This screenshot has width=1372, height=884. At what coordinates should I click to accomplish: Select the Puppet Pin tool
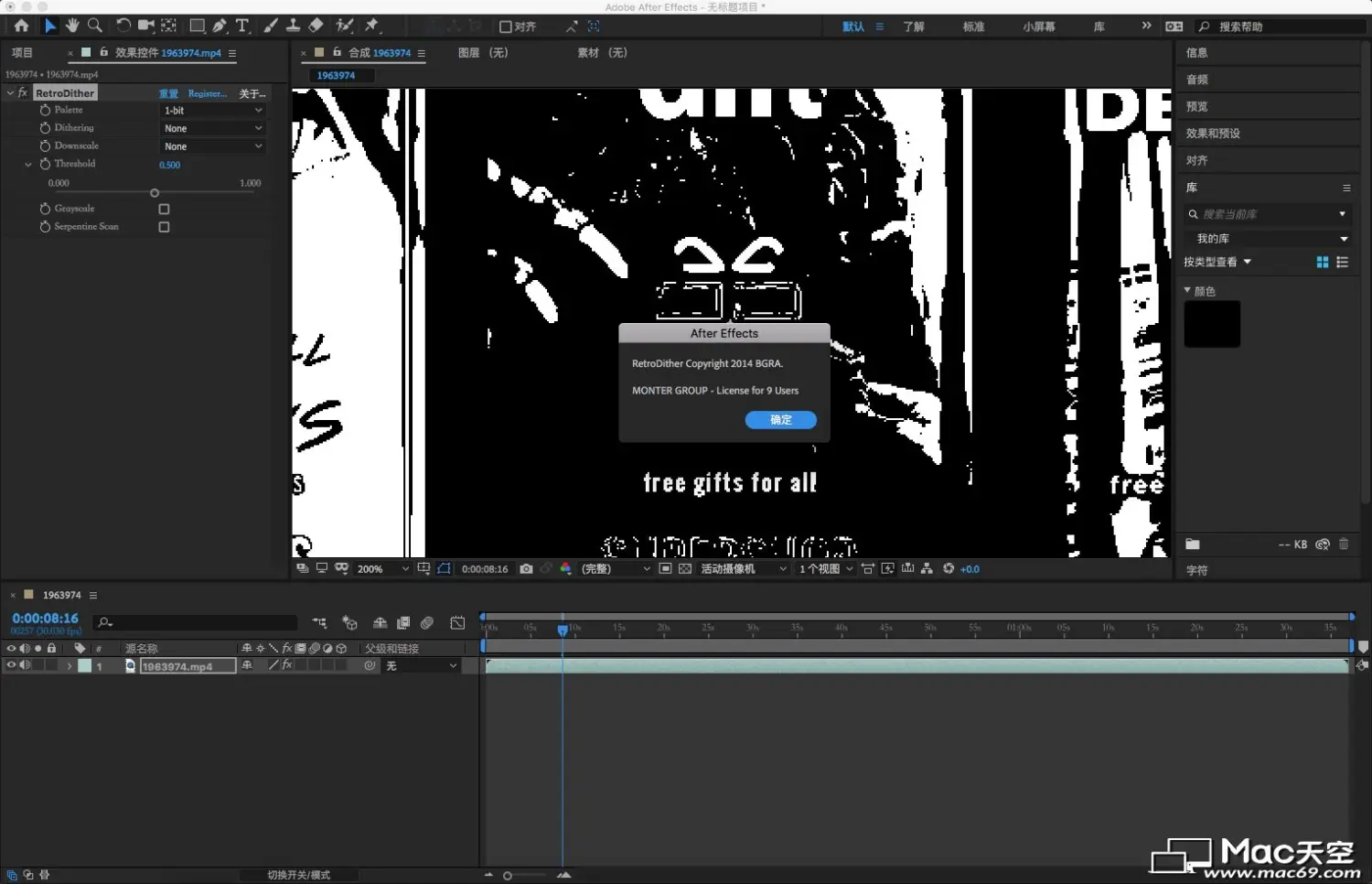(x=371, y=26)
